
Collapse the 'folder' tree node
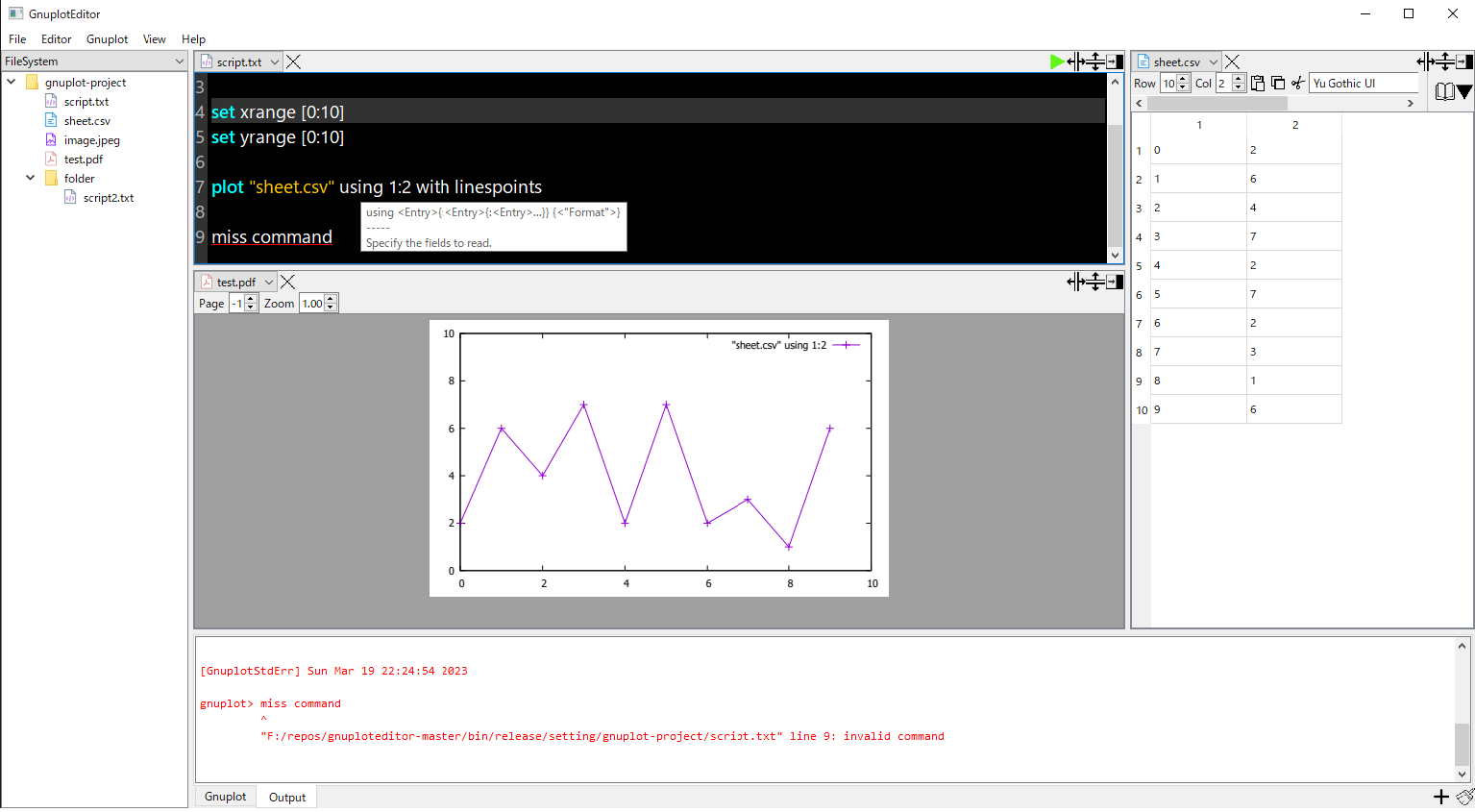tap(31, 178)
